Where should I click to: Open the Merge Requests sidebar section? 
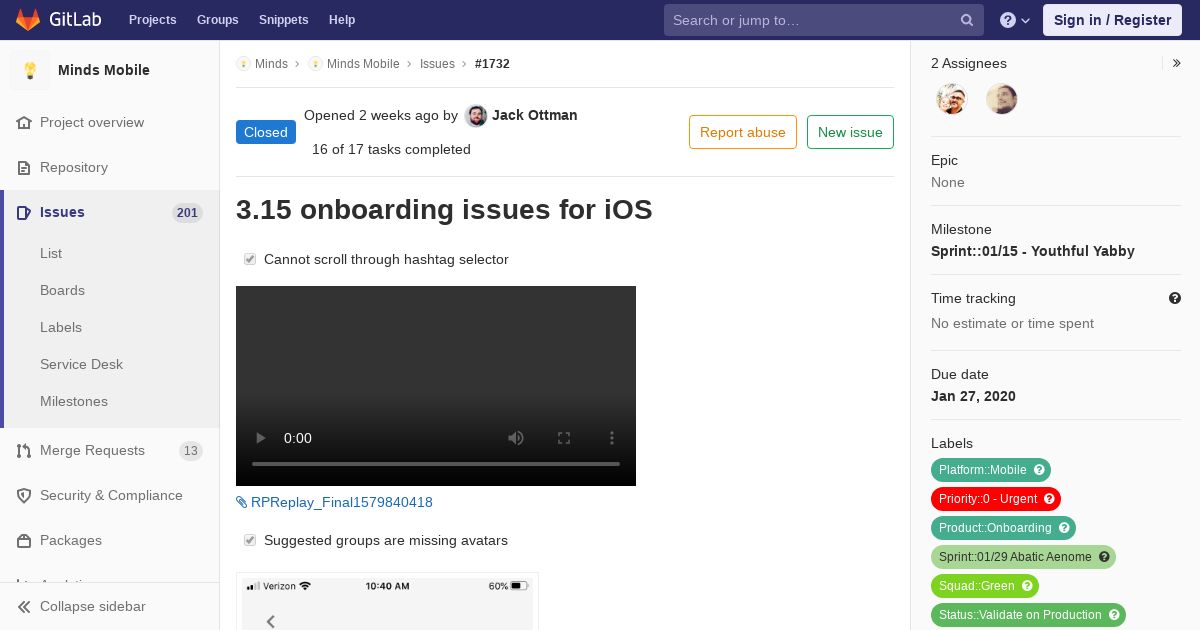(x=110, y=450)
